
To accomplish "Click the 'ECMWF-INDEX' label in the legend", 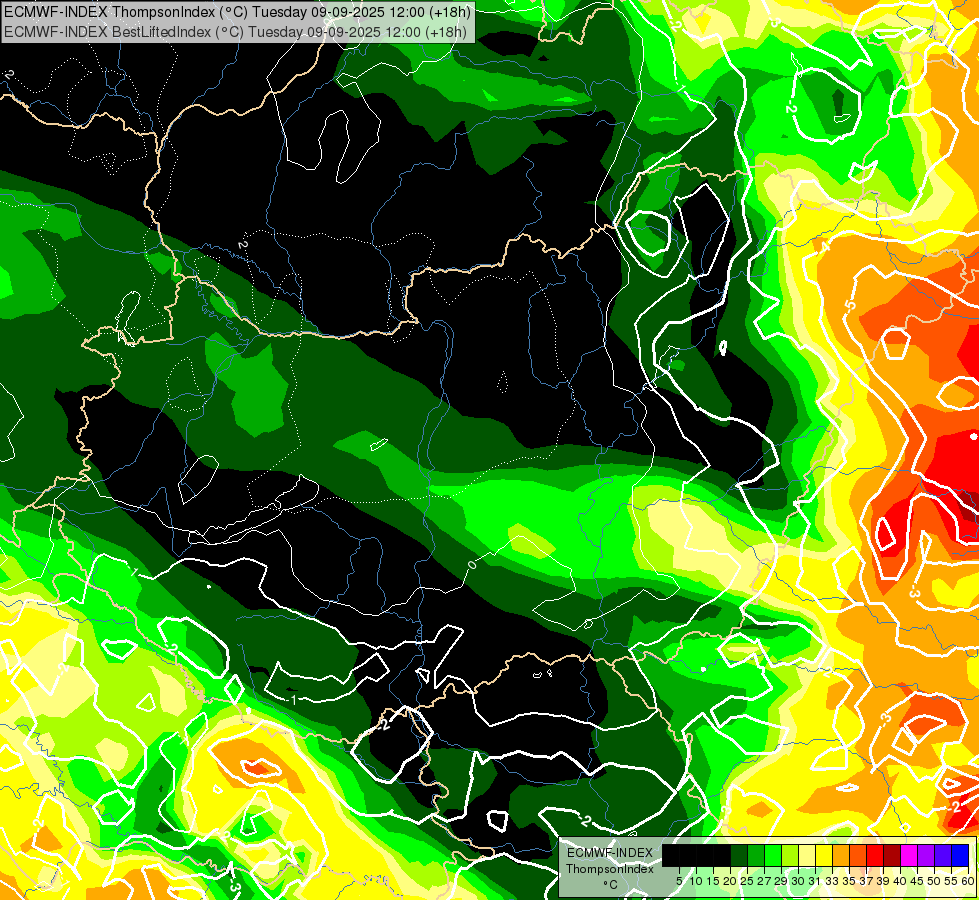I will [x=610, y=853].
